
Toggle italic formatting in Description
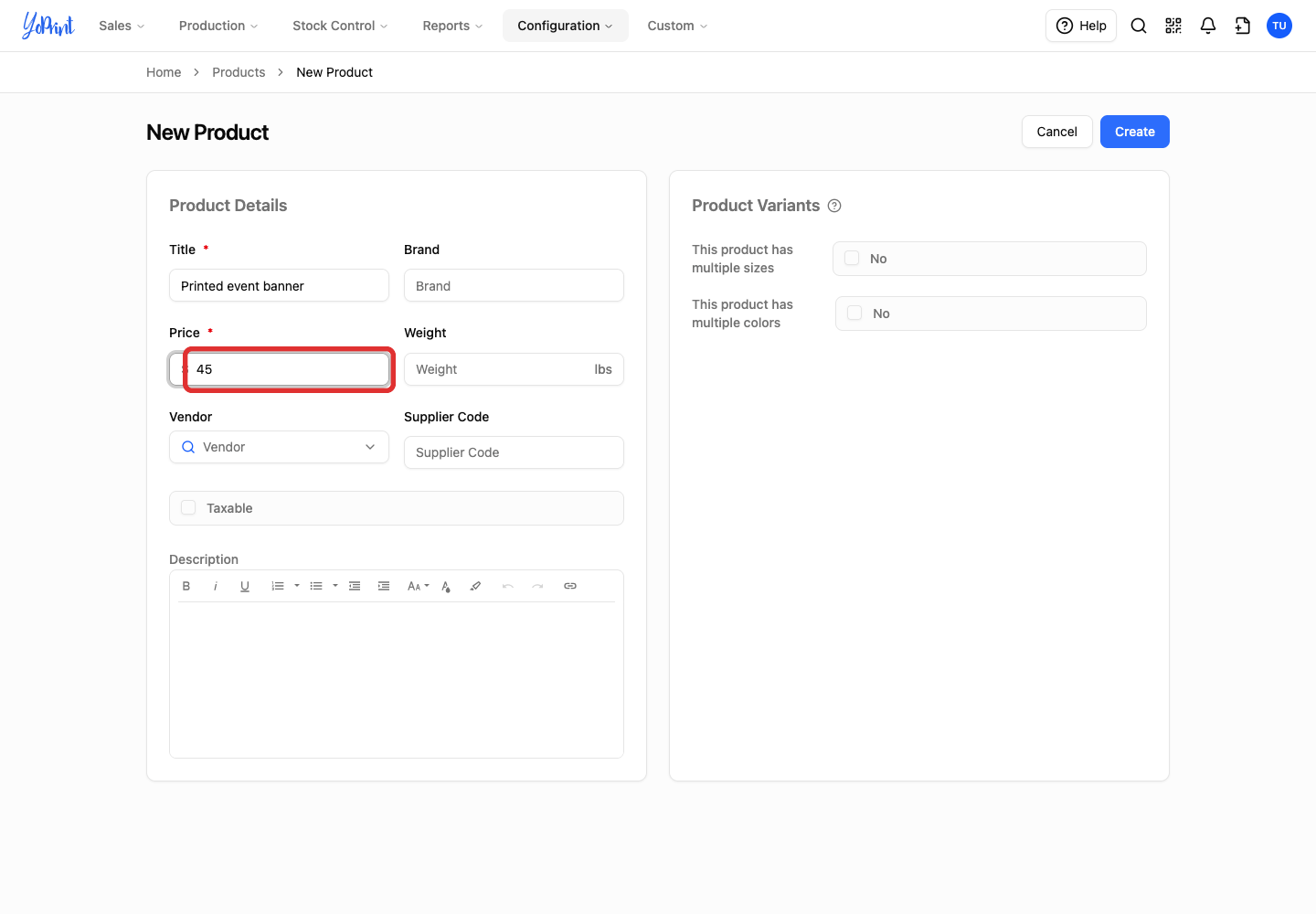point(216,586)
